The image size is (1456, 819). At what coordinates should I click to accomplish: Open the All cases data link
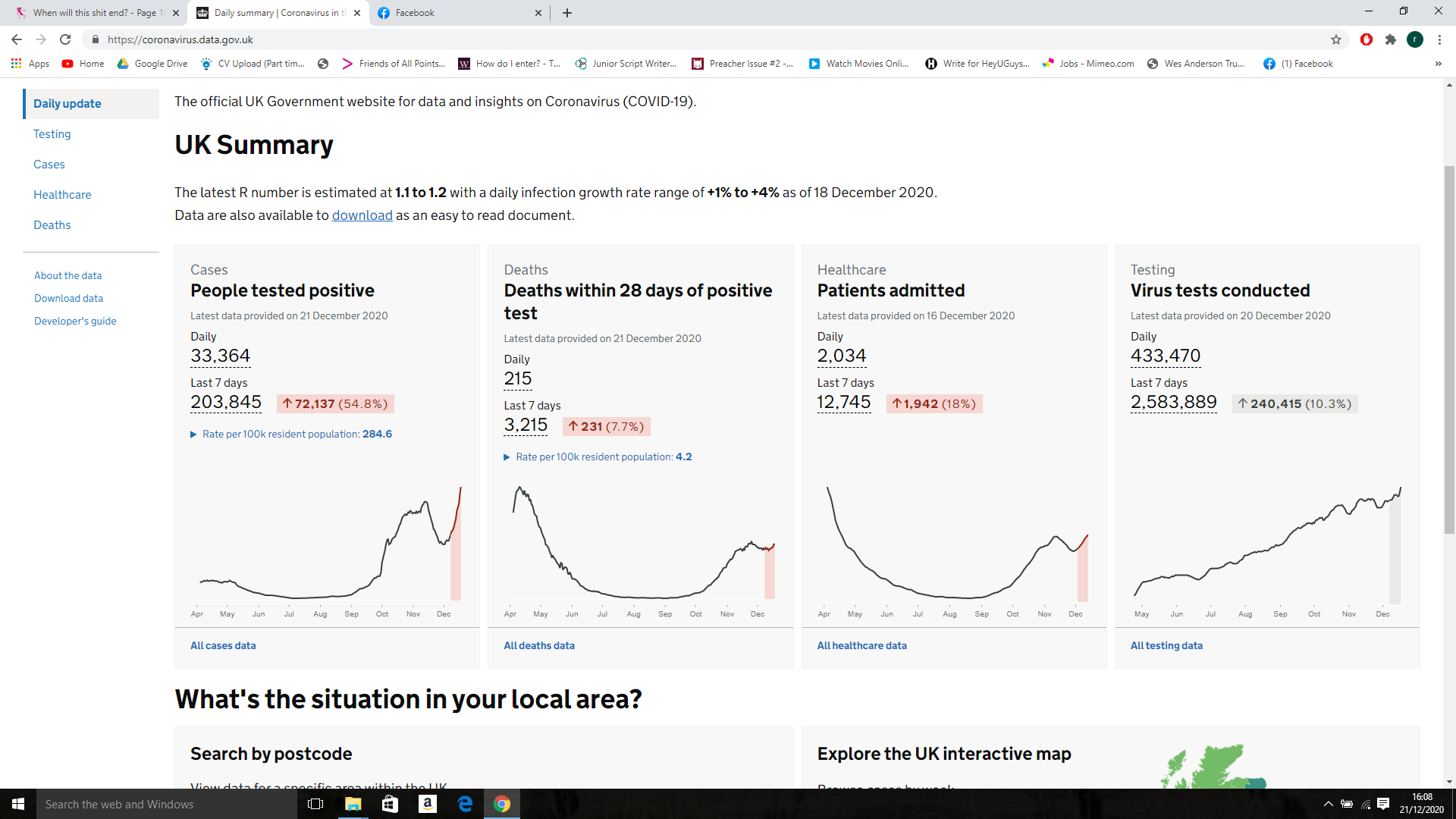pos(223,645)
